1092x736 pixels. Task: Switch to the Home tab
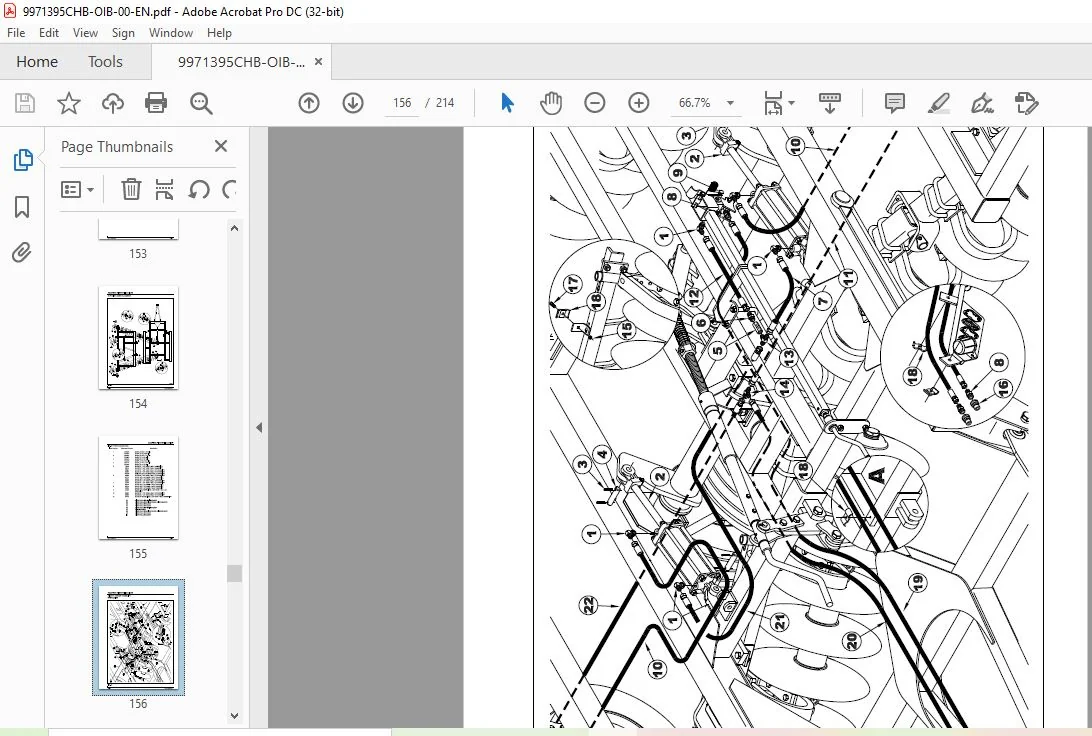tap(37, 62)
